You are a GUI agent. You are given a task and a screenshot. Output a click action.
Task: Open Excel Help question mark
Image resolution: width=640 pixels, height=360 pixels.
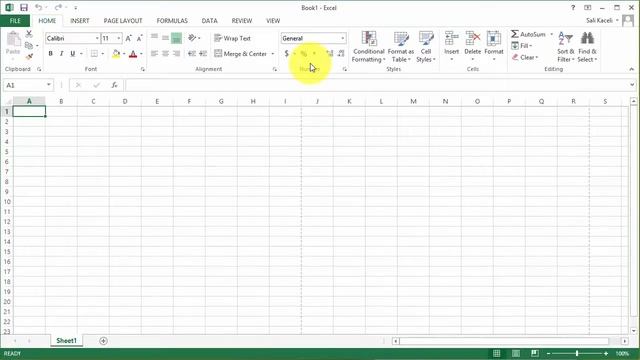click(x=573, y=7)
